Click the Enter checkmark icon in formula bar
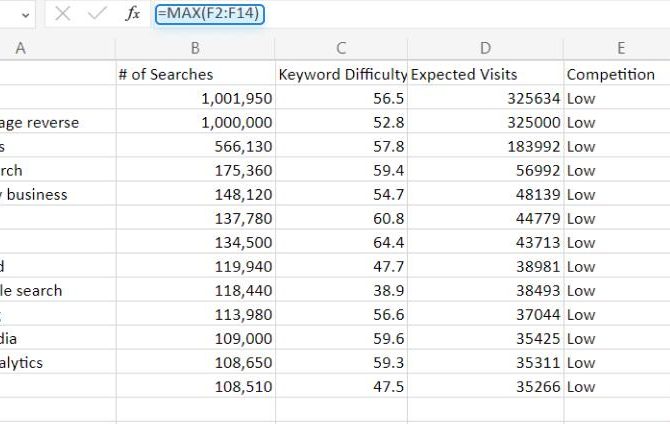This screenshot has width=670, height=424. pos(97,14)
